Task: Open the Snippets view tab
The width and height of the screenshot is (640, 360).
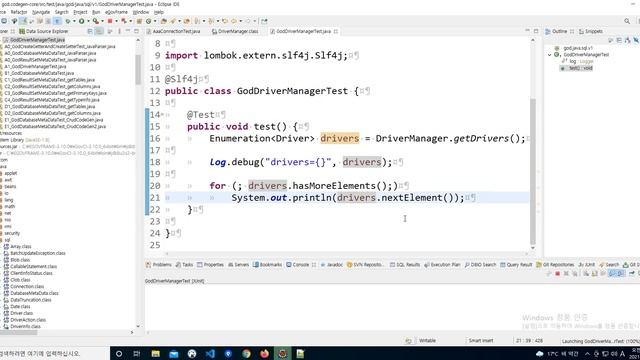Action: 591,31
